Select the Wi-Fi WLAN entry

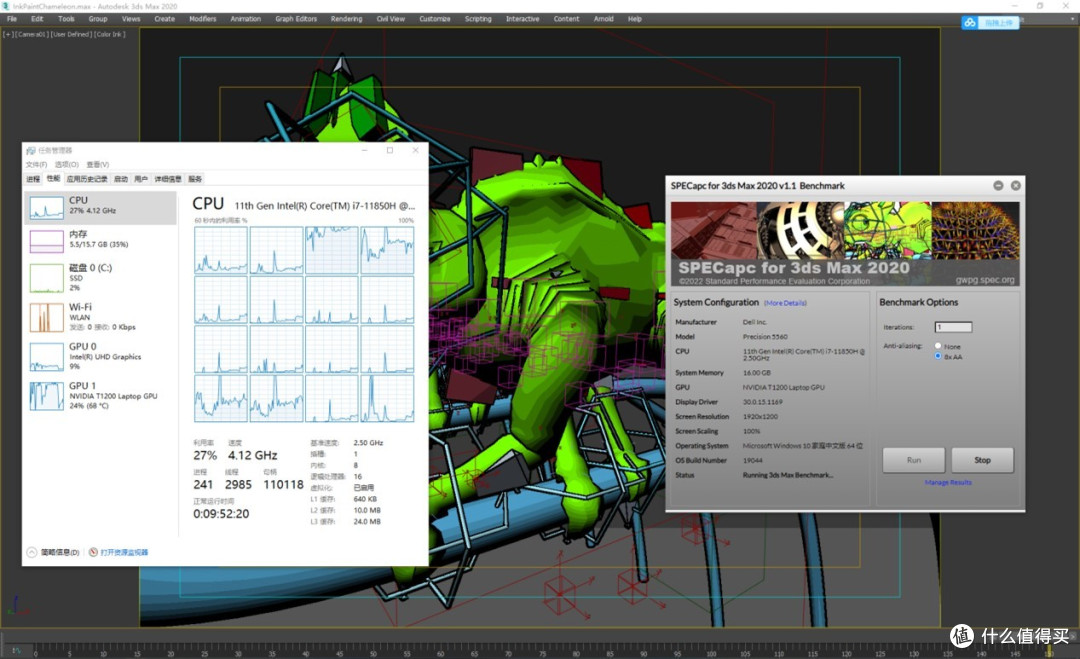101,317
